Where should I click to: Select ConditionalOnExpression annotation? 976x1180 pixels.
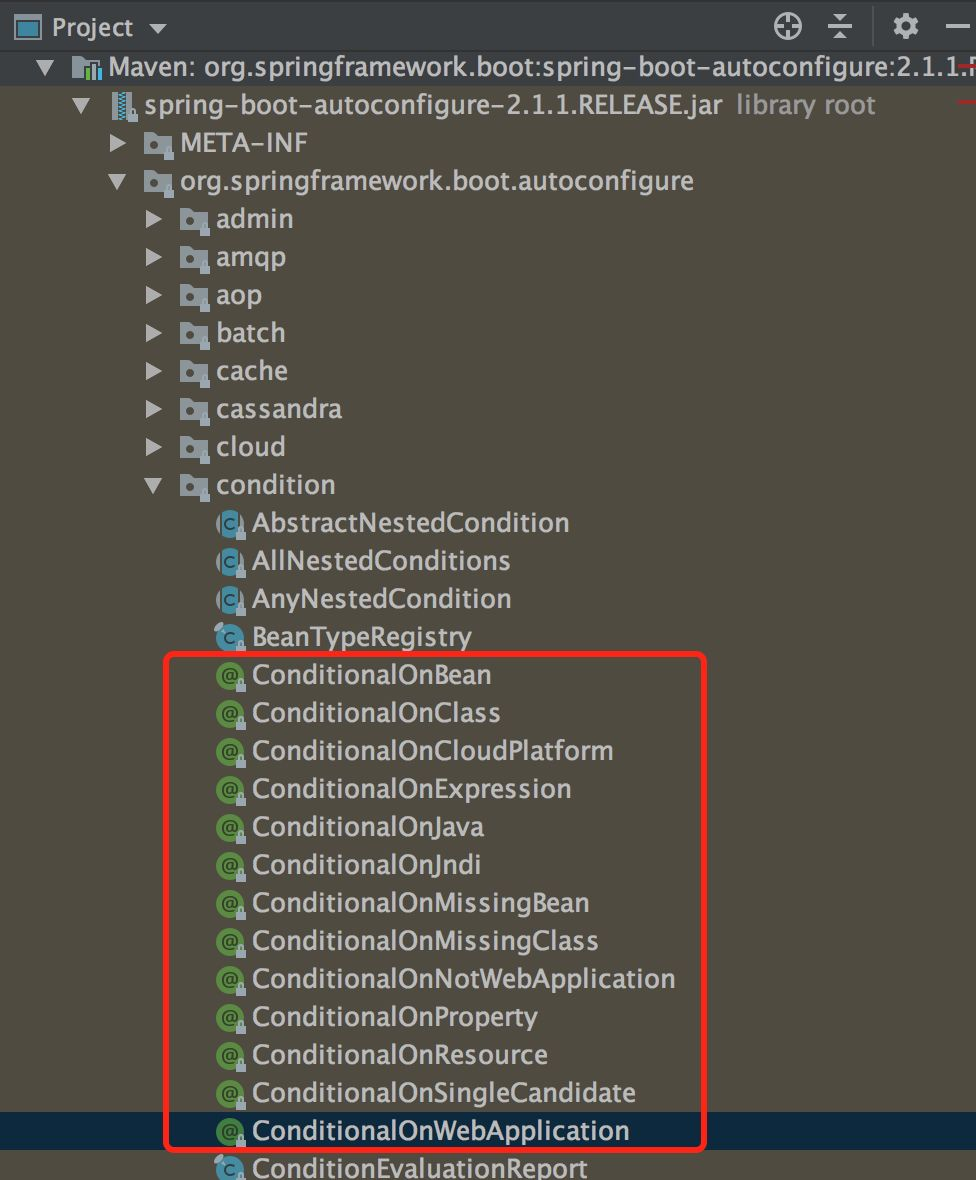coord(411,789)
